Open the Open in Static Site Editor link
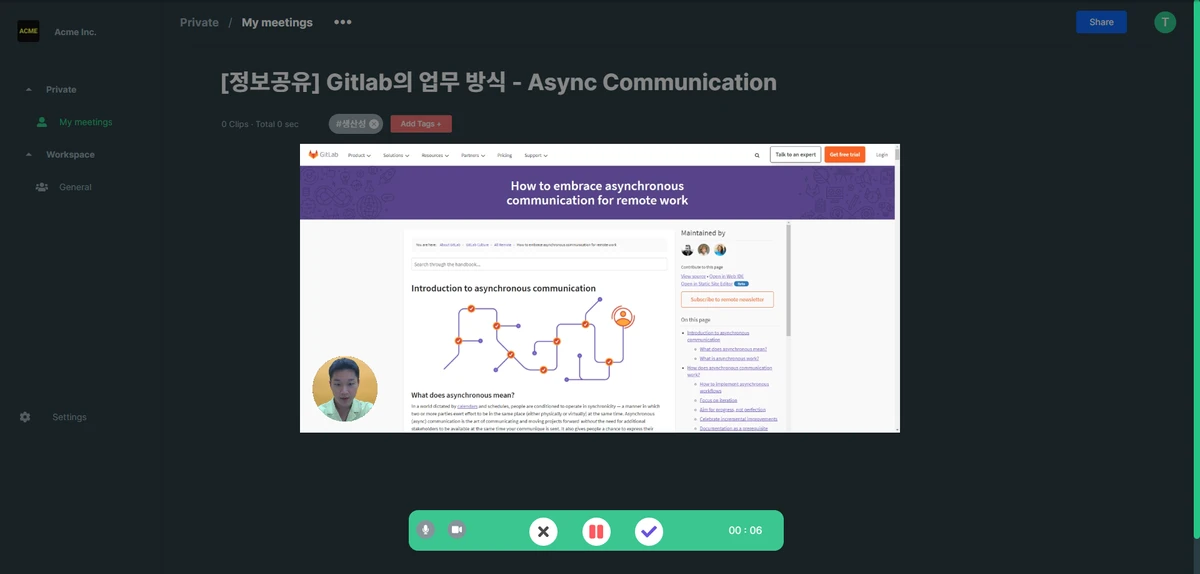This screenshot has width=1200, height=574. click(706, 284)
